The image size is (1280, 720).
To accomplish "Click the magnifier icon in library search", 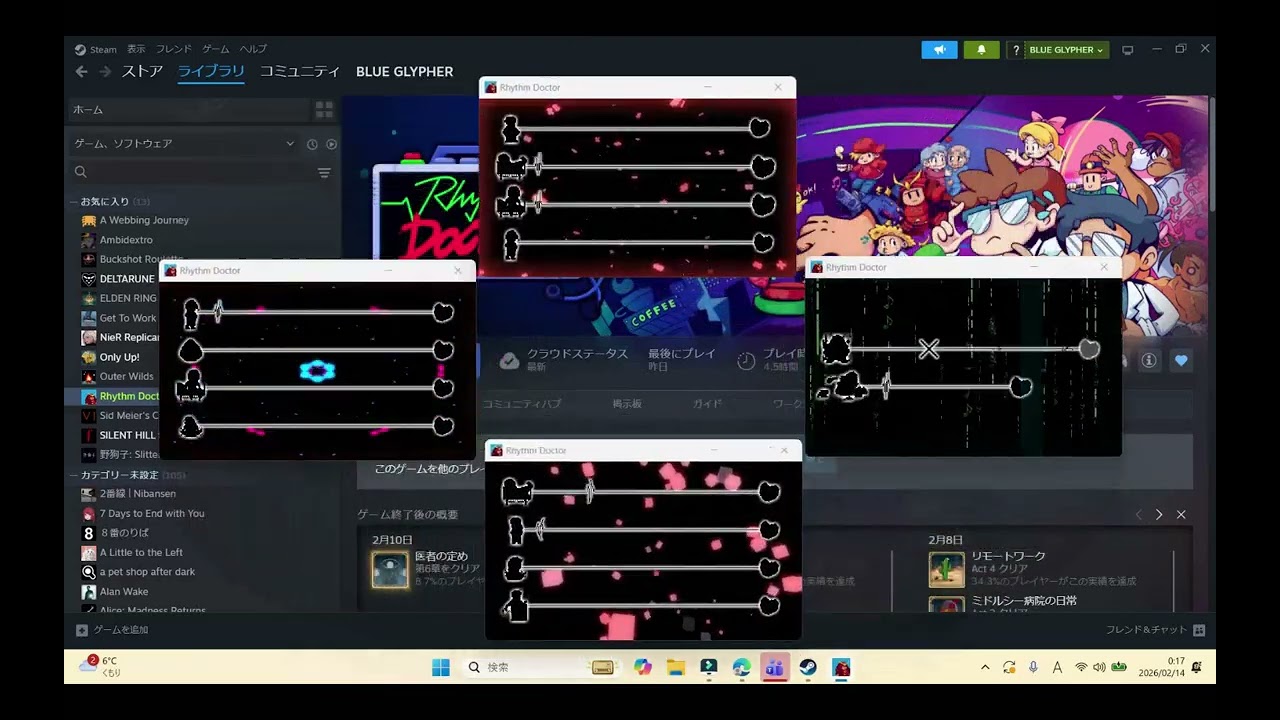I will pos(81,172).
